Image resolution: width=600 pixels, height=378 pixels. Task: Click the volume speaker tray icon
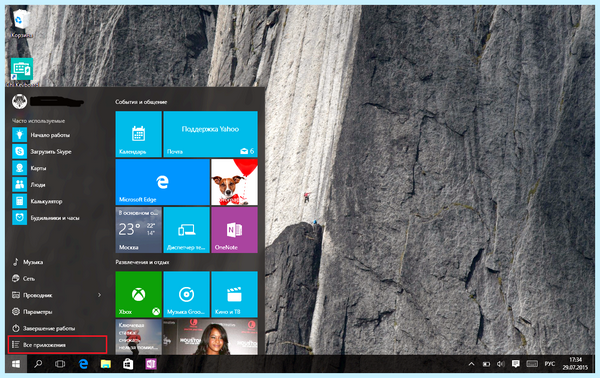coord(501,364)
